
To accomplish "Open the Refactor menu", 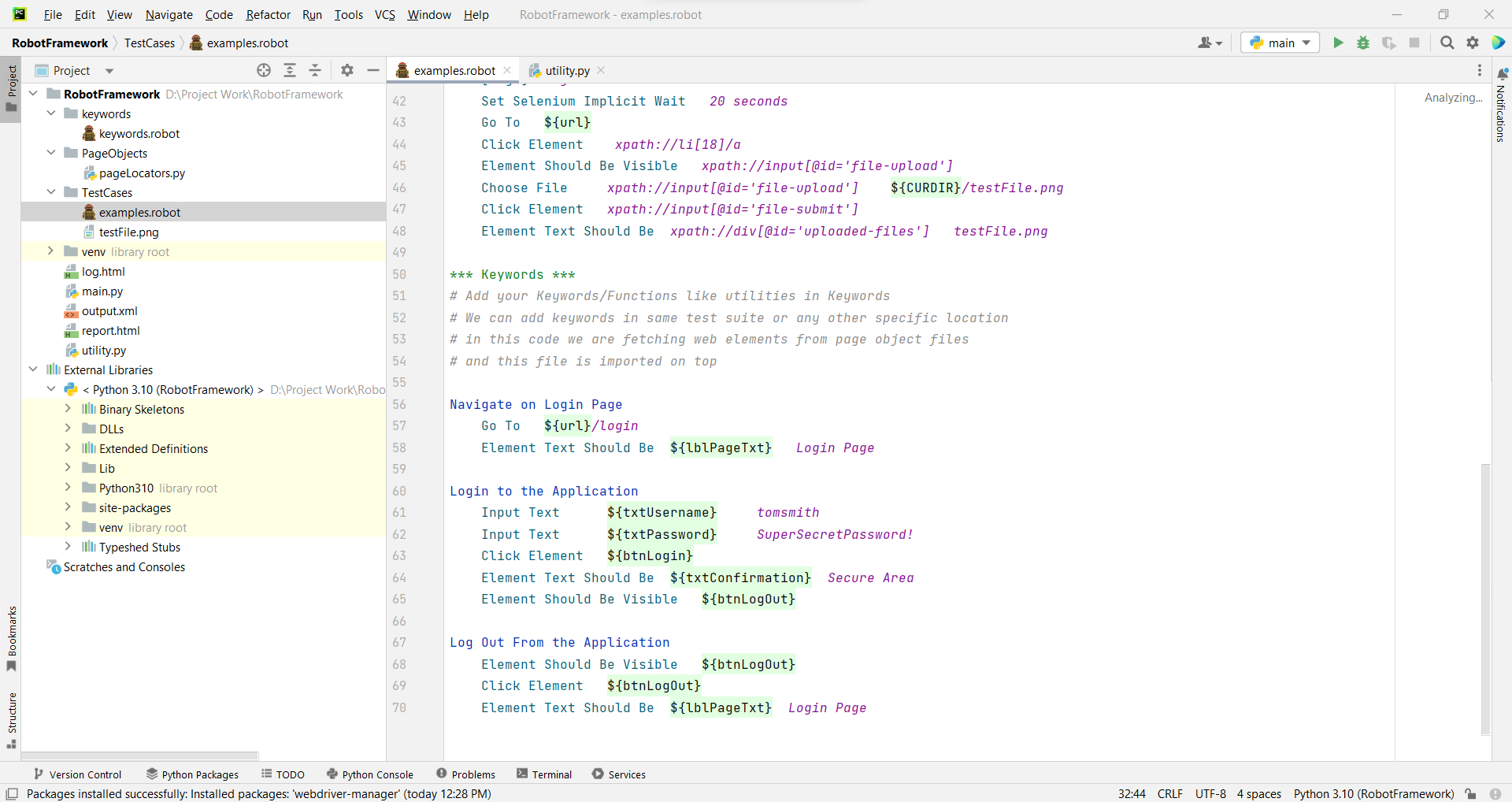I will pyautogui.click(x=268, y=14).
